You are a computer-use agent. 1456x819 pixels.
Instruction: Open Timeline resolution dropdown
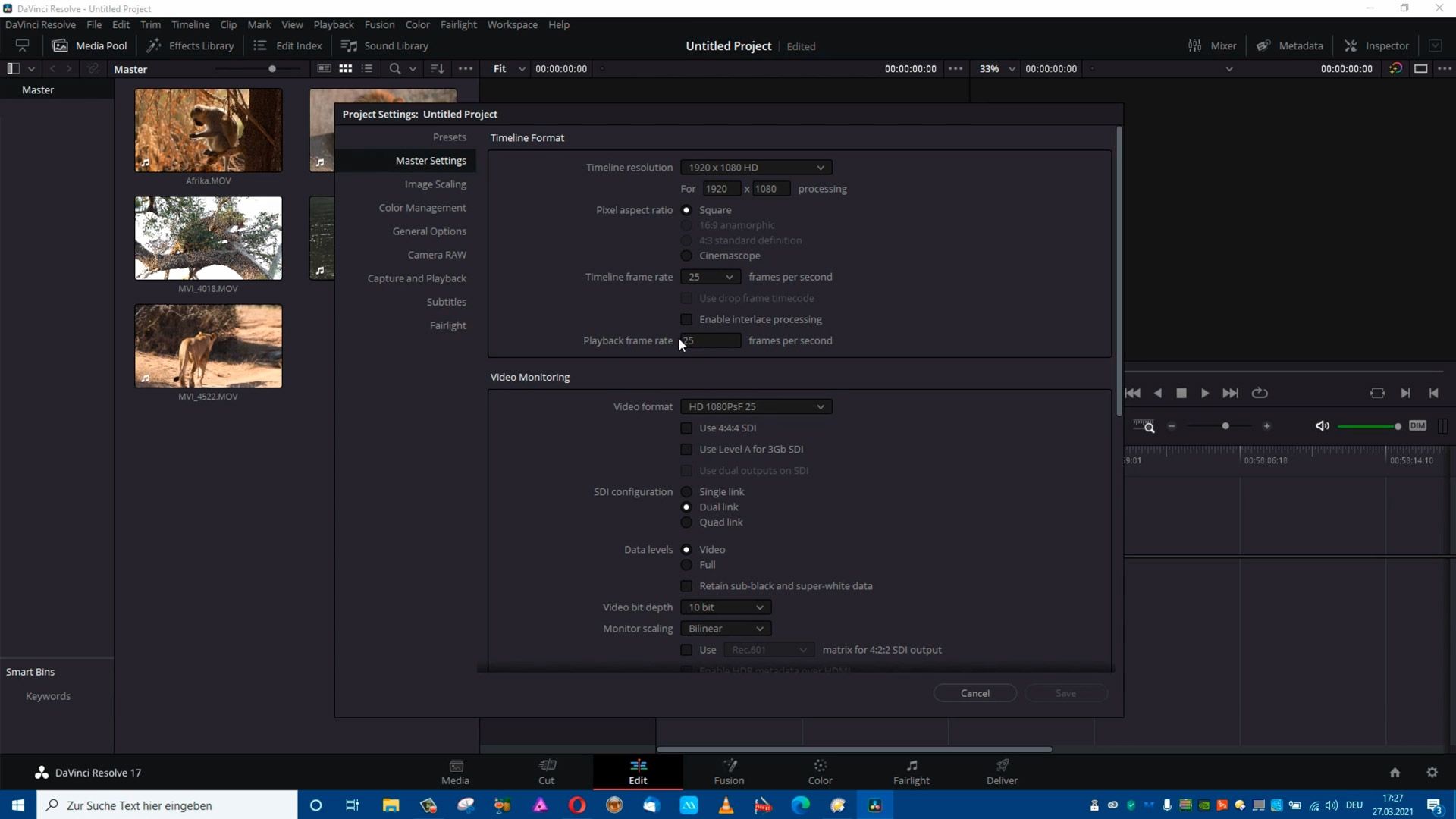pos(756,167)
